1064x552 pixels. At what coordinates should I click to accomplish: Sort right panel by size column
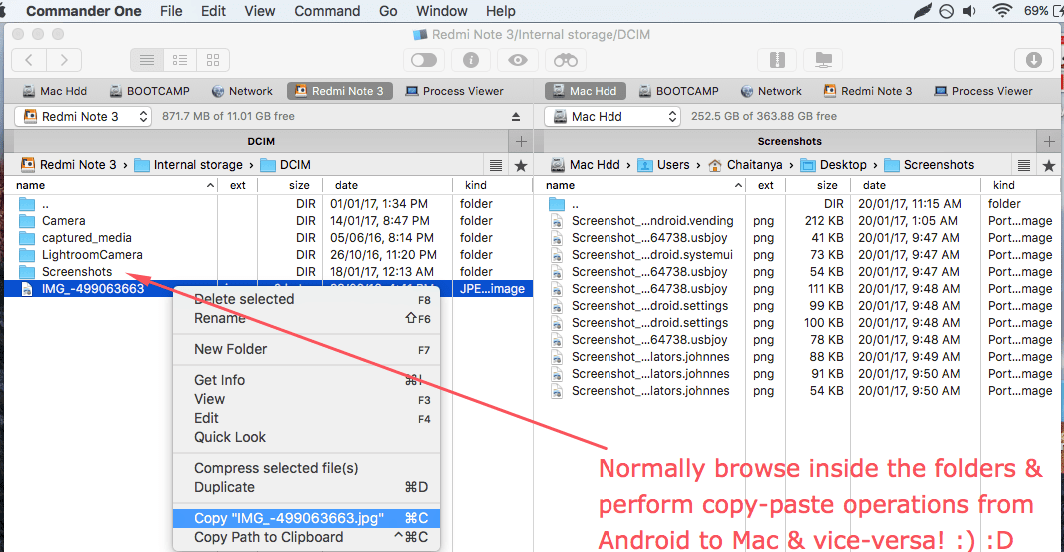(818, 185)
